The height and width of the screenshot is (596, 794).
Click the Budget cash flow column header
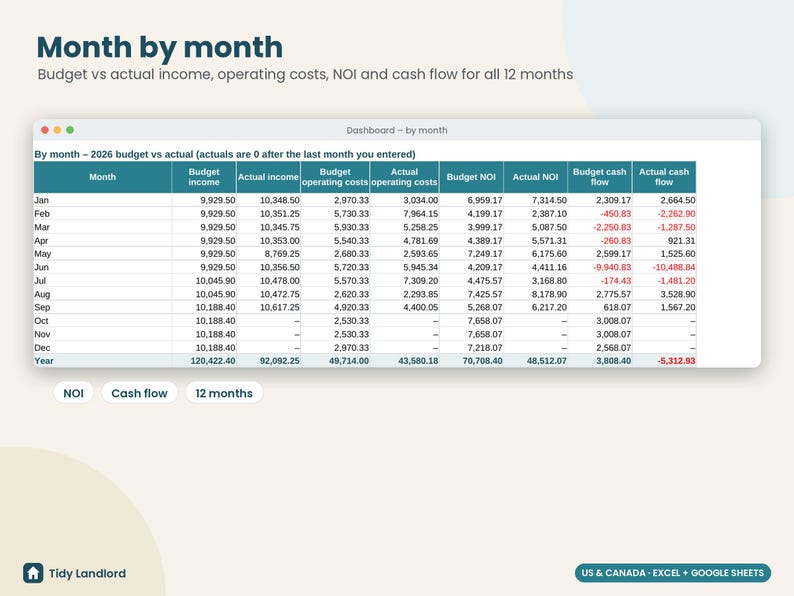tap(600, 177)
